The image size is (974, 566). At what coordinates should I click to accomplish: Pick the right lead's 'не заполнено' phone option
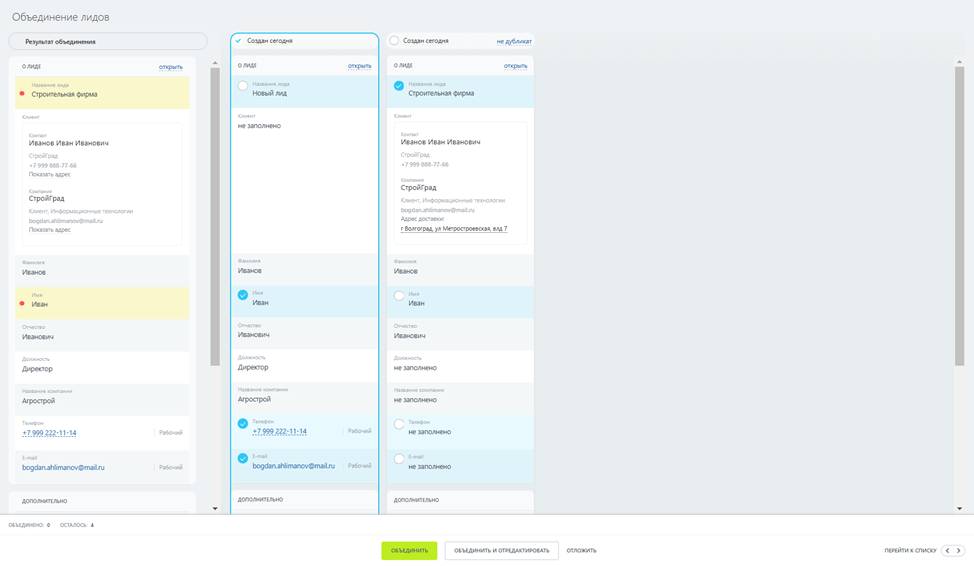click(399, 424)
